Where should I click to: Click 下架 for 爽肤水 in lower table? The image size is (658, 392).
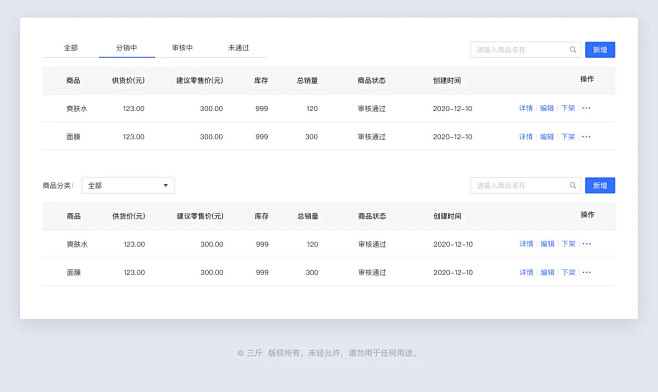point(569,244)
